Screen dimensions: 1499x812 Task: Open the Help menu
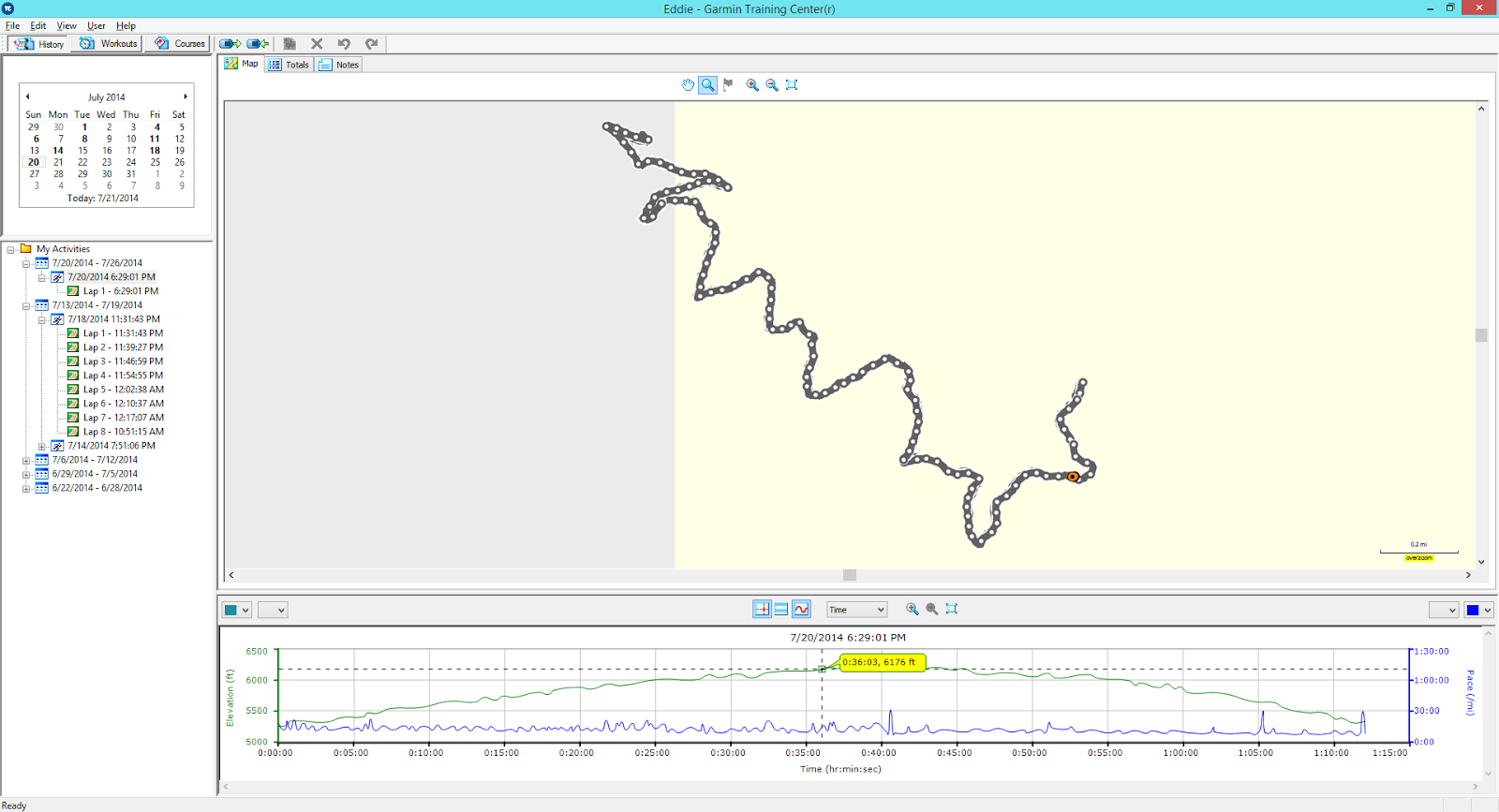tap(126, 26)
